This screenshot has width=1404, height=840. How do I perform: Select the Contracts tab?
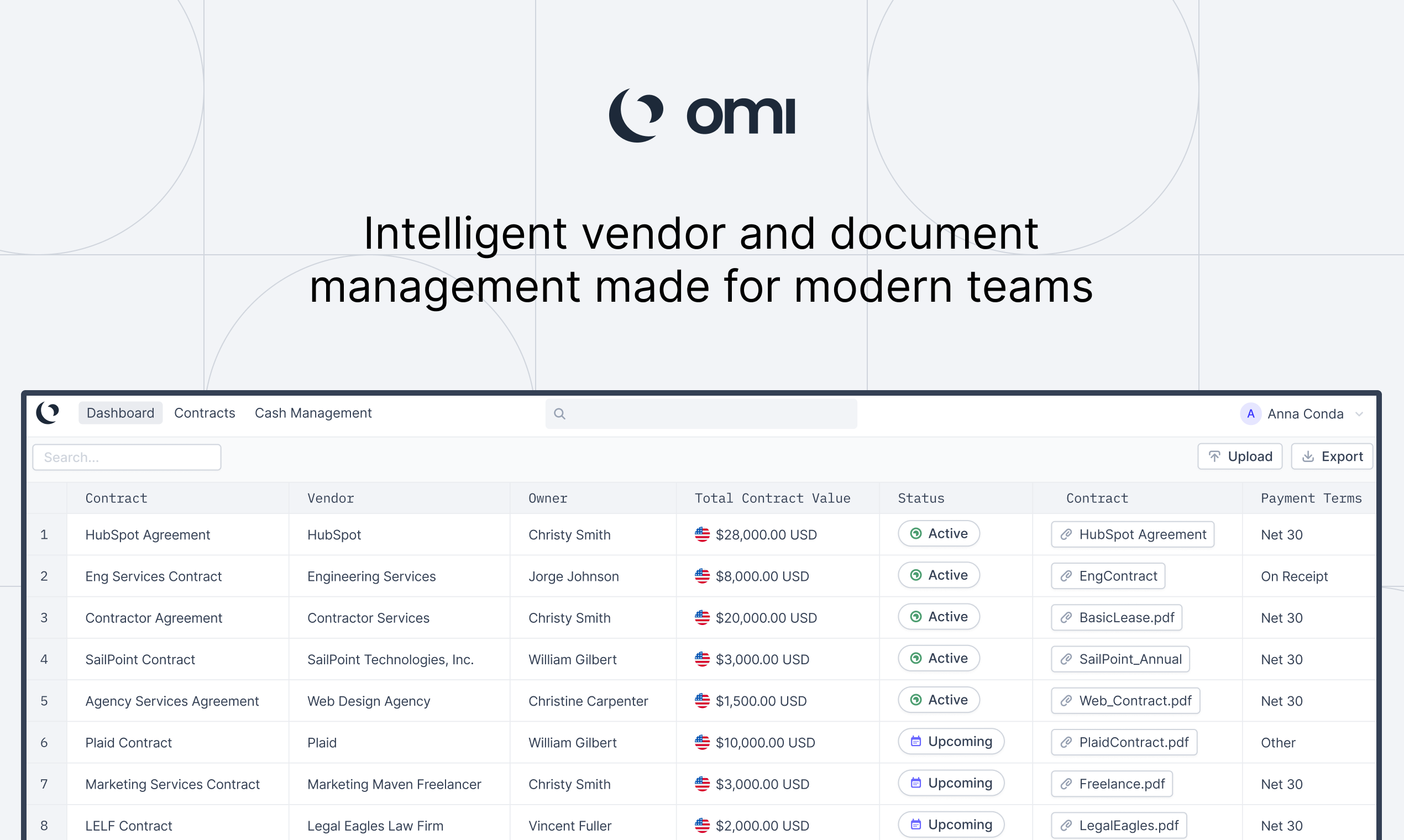click(x=205, y=413)
